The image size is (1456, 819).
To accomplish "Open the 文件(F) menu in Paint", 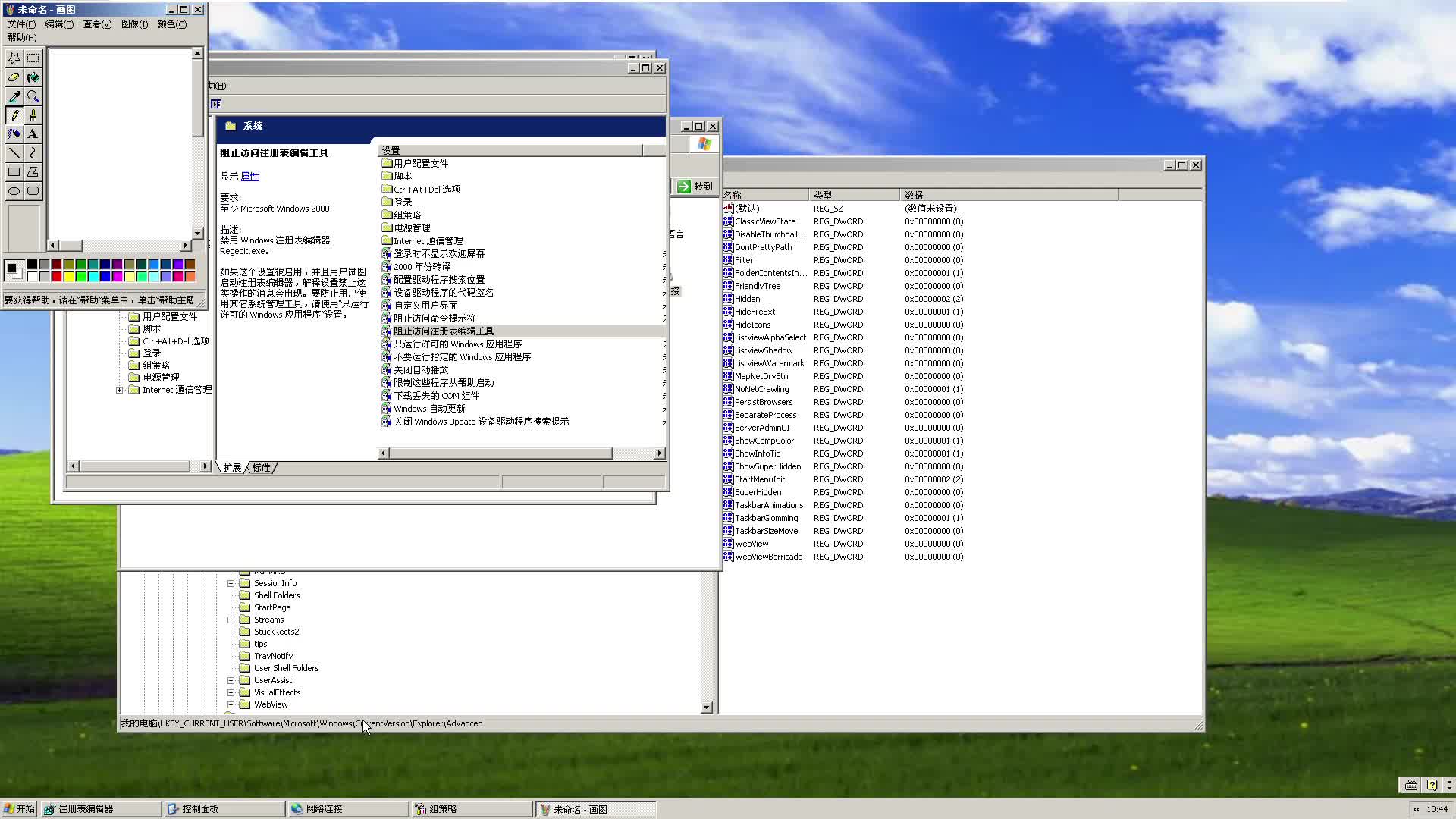I will [x=21, y=24].
